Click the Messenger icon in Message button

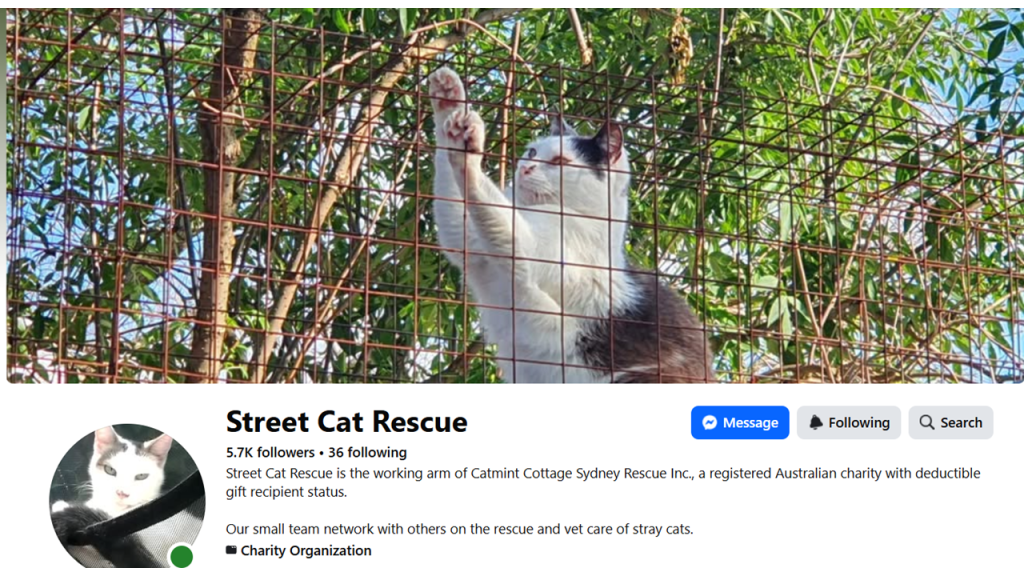click(x=709, y=423)
